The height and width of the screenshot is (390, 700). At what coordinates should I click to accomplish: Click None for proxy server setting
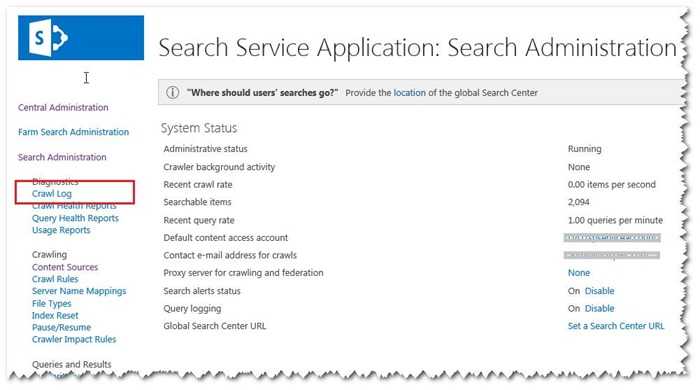(x=579, y=273)
